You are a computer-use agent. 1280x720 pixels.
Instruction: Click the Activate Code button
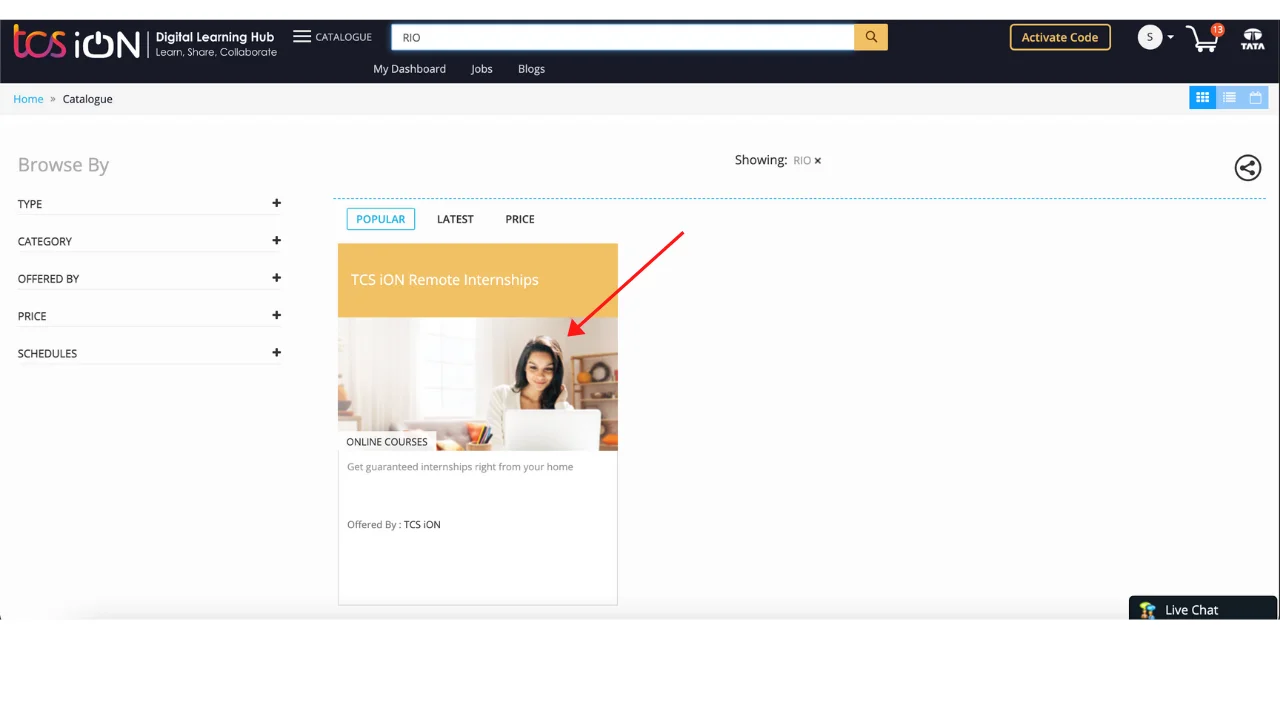pos(1059,37)
